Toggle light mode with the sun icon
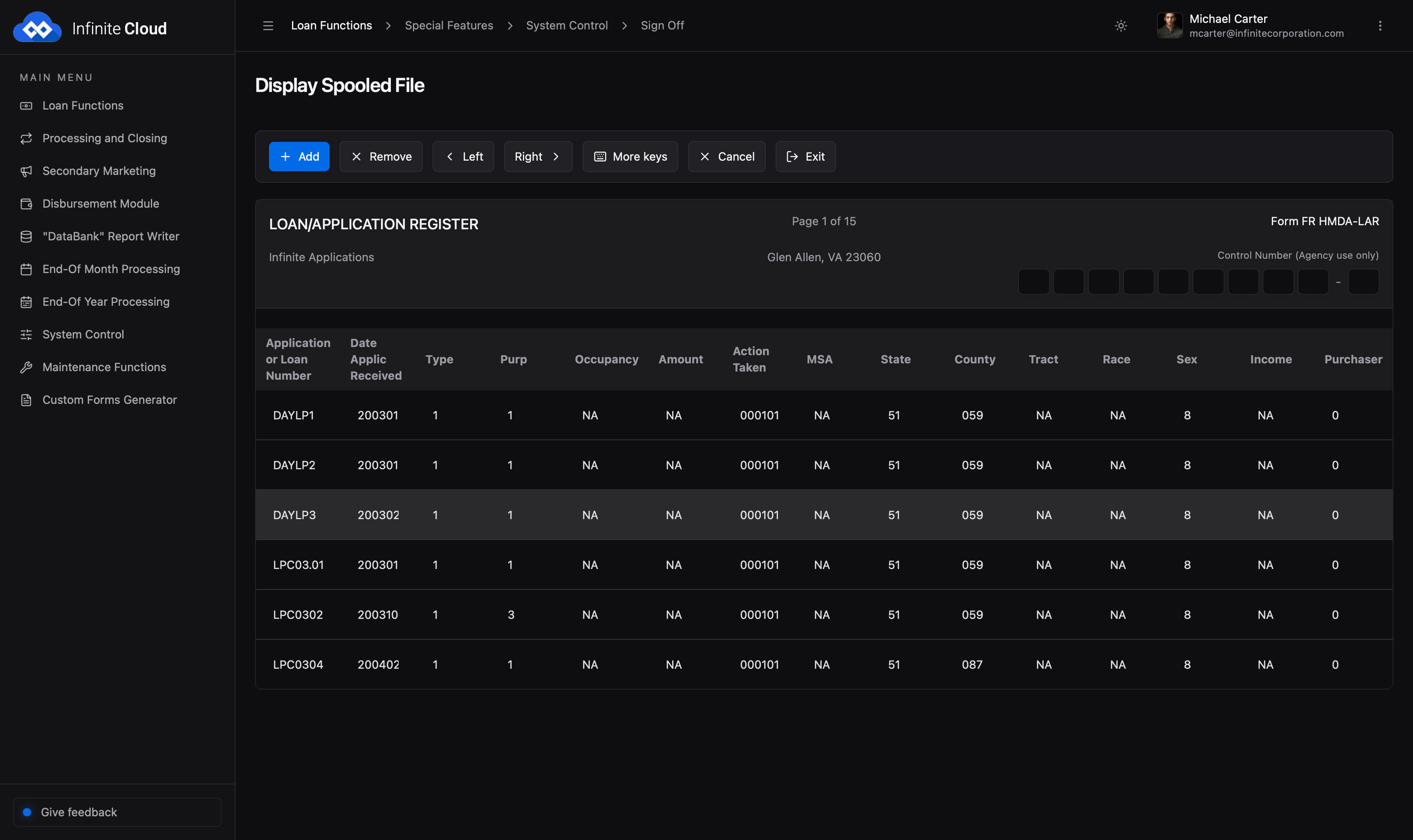The width and height of the screenshot is (1413, 840). pyautogui.click(x=1121, y=26)
